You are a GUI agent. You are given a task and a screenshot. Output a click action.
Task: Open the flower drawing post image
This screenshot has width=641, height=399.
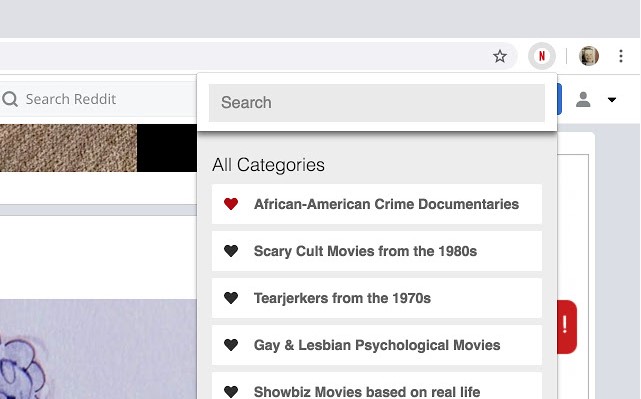pos(98,349)
